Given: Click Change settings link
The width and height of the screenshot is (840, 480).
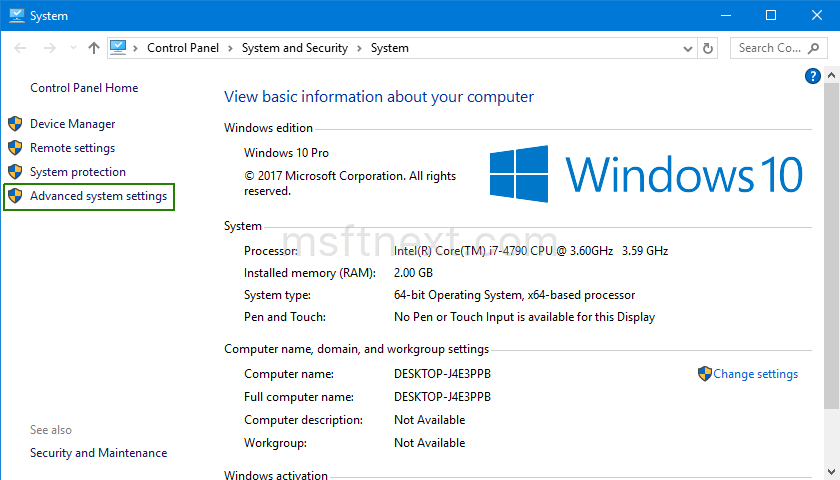Looking at the screenshot, I should [755, 374].
